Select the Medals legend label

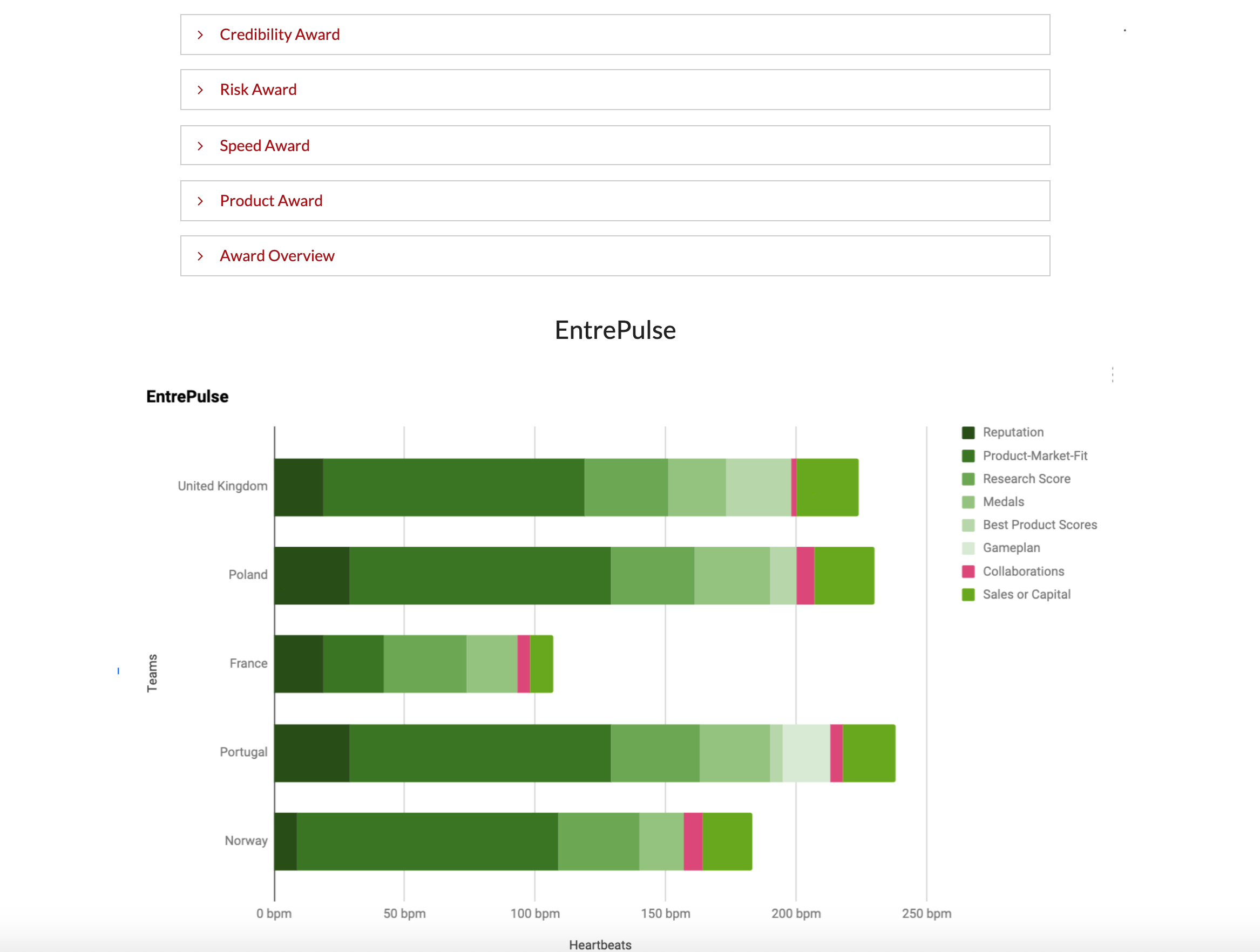point(1004,501)
